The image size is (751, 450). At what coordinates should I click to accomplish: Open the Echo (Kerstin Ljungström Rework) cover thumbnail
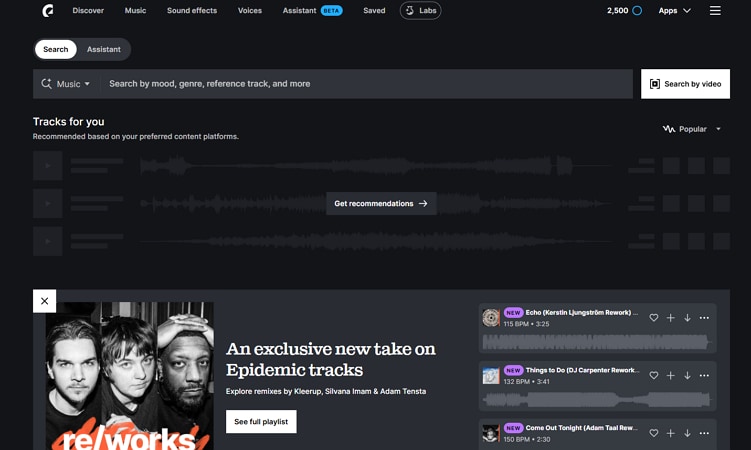click(491, 317)
